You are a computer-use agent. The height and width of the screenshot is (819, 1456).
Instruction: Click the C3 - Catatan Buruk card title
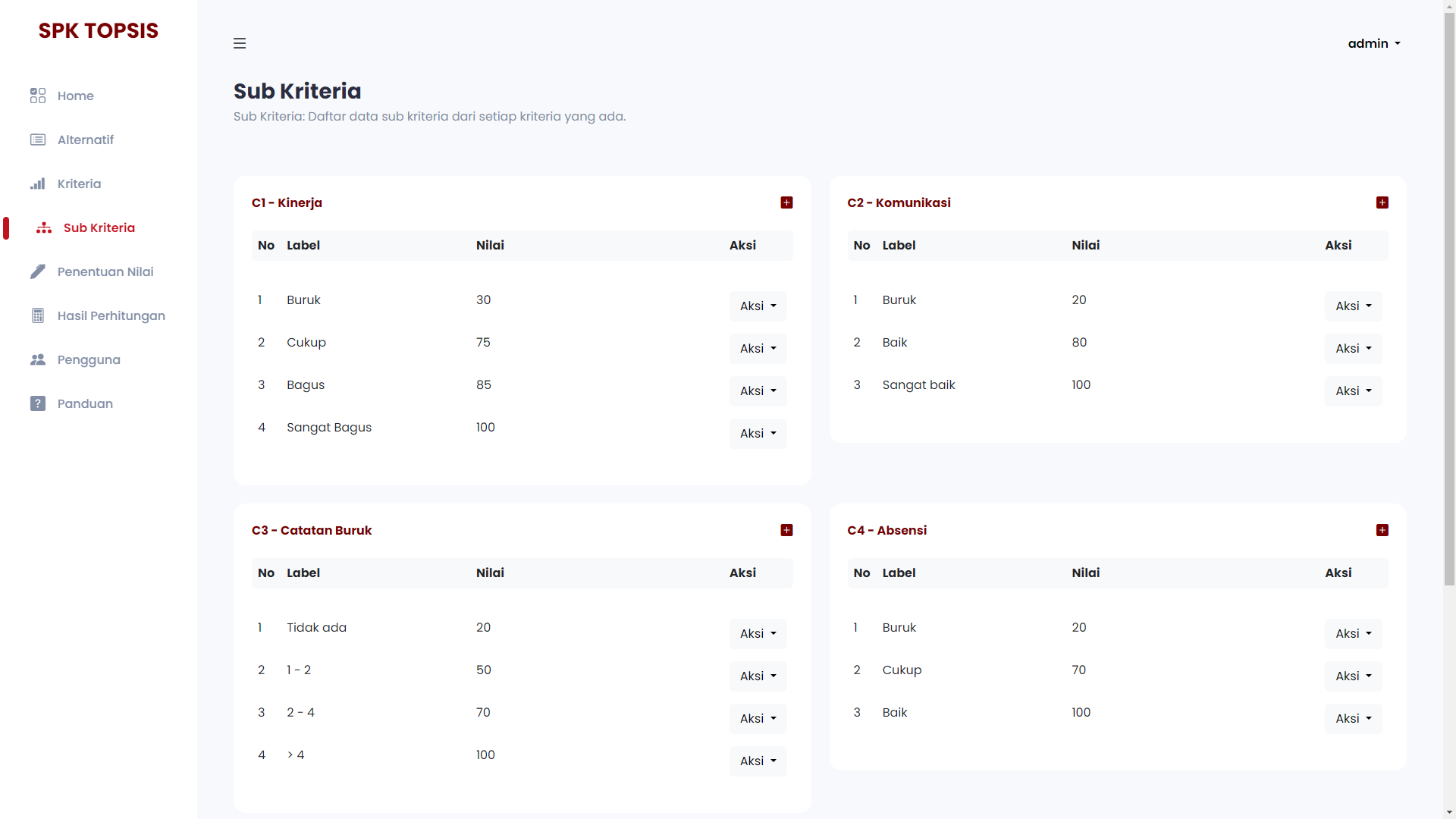pyautogui.click(x=312, y=530)
